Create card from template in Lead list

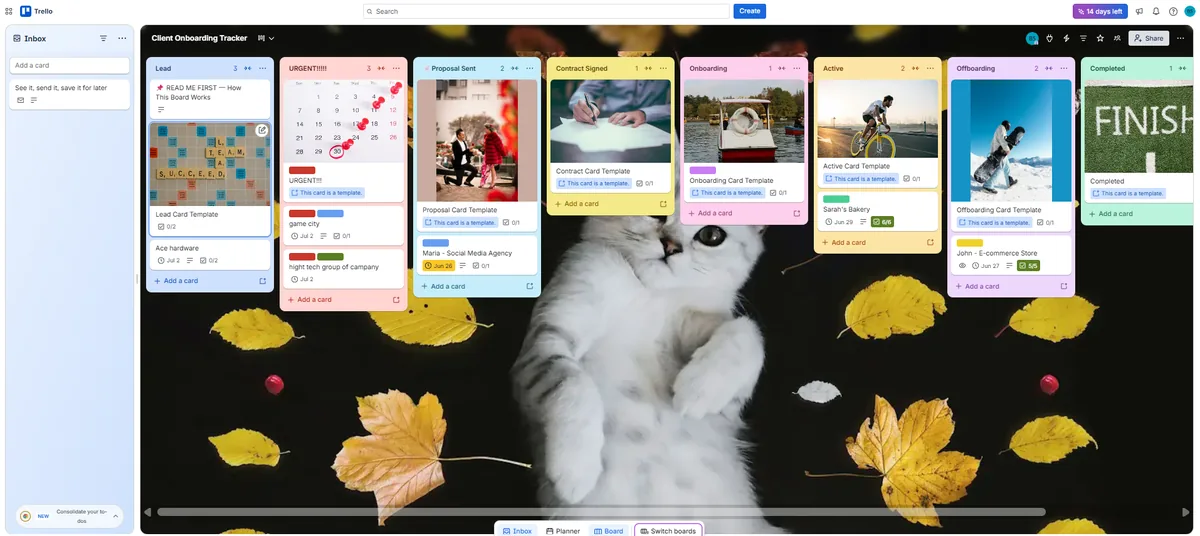coord(263,281)
